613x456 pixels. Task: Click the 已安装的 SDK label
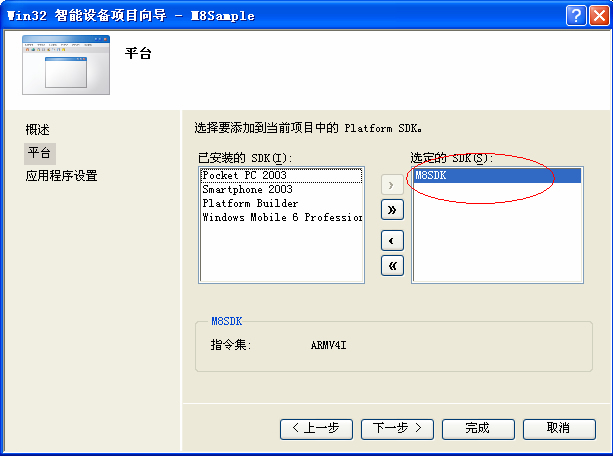245,158
